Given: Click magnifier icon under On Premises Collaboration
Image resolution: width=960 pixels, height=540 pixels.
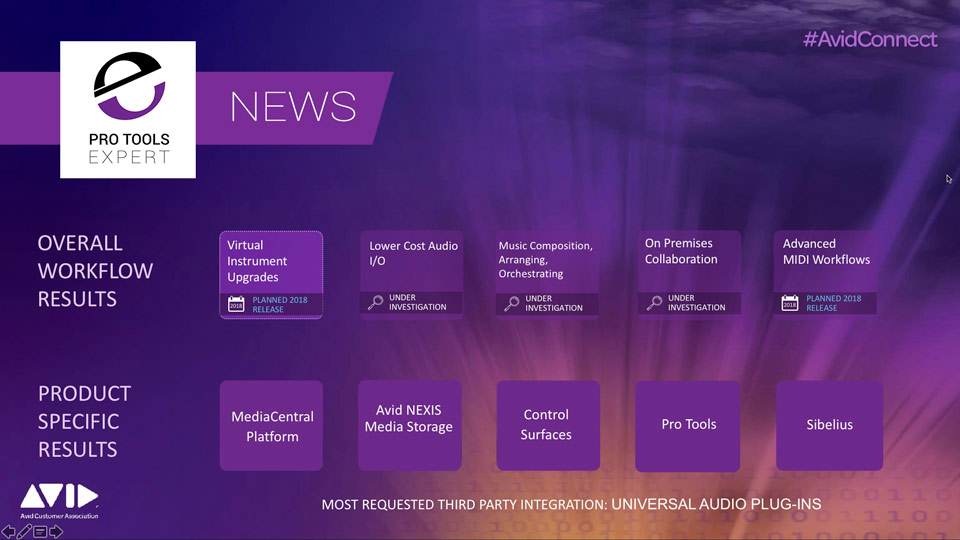Looking at the screenshot, I should 654,302.
